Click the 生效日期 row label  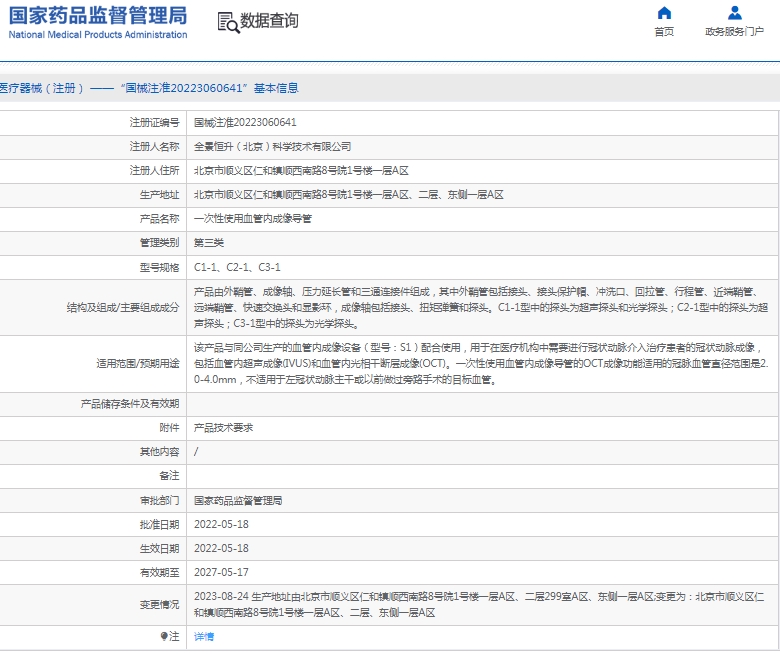tap(160, 548)
